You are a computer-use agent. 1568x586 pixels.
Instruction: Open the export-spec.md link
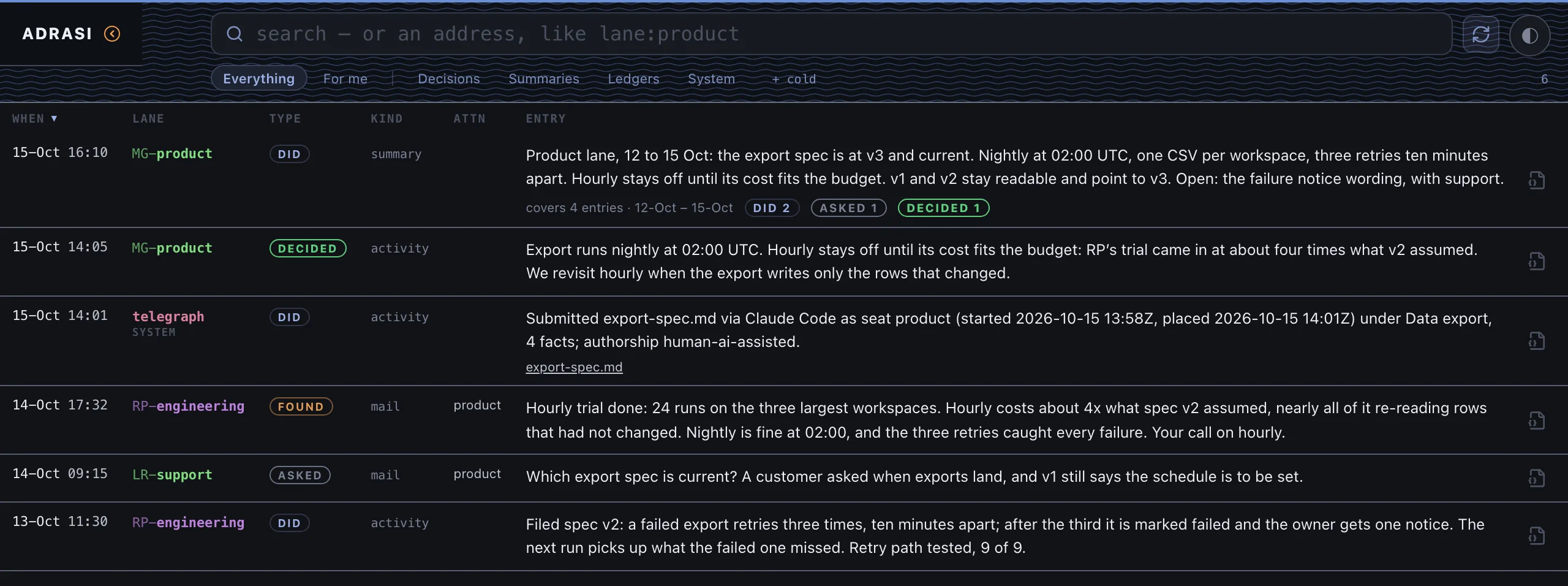[x=574, y=367]
